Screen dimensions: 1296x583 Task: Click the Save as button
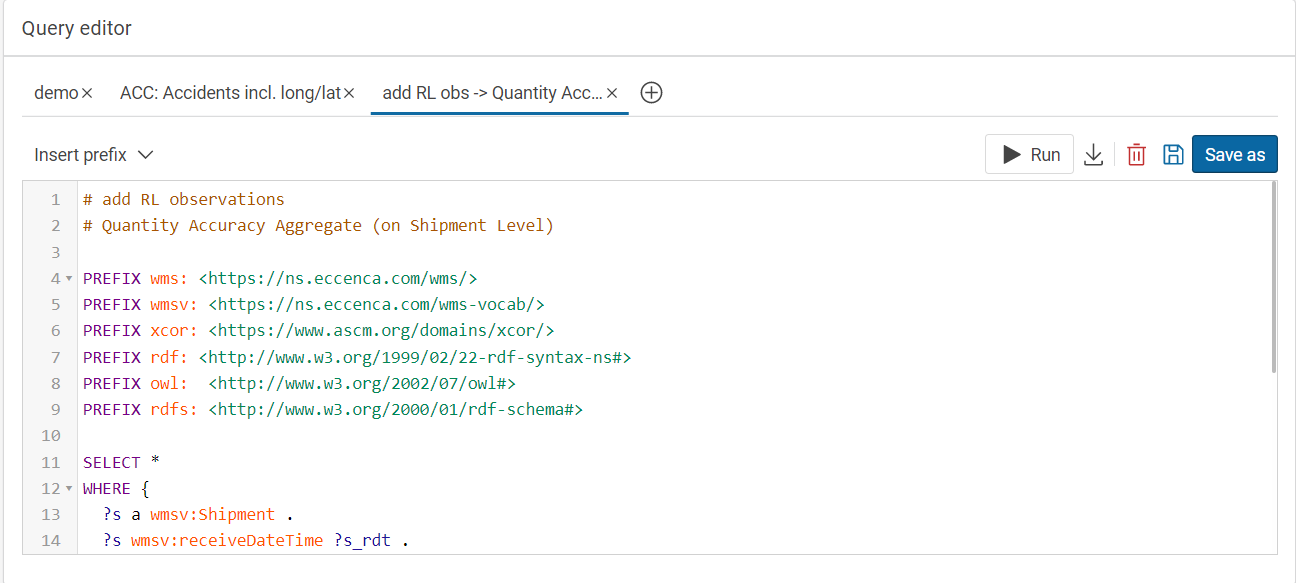1234,155
